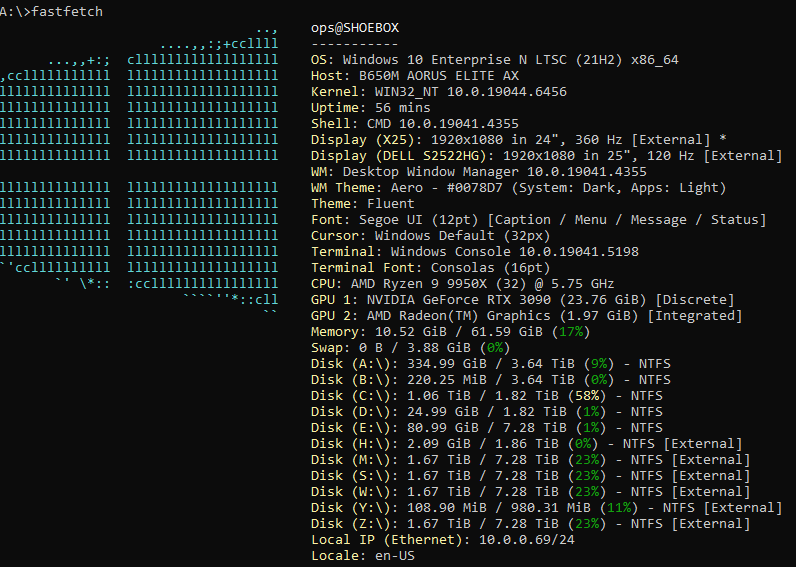Click the 'GPU 2: AMD Radeon(TM) Graphics' line
796x567 pixels.
pyautogui.click(x=526, y=316)
